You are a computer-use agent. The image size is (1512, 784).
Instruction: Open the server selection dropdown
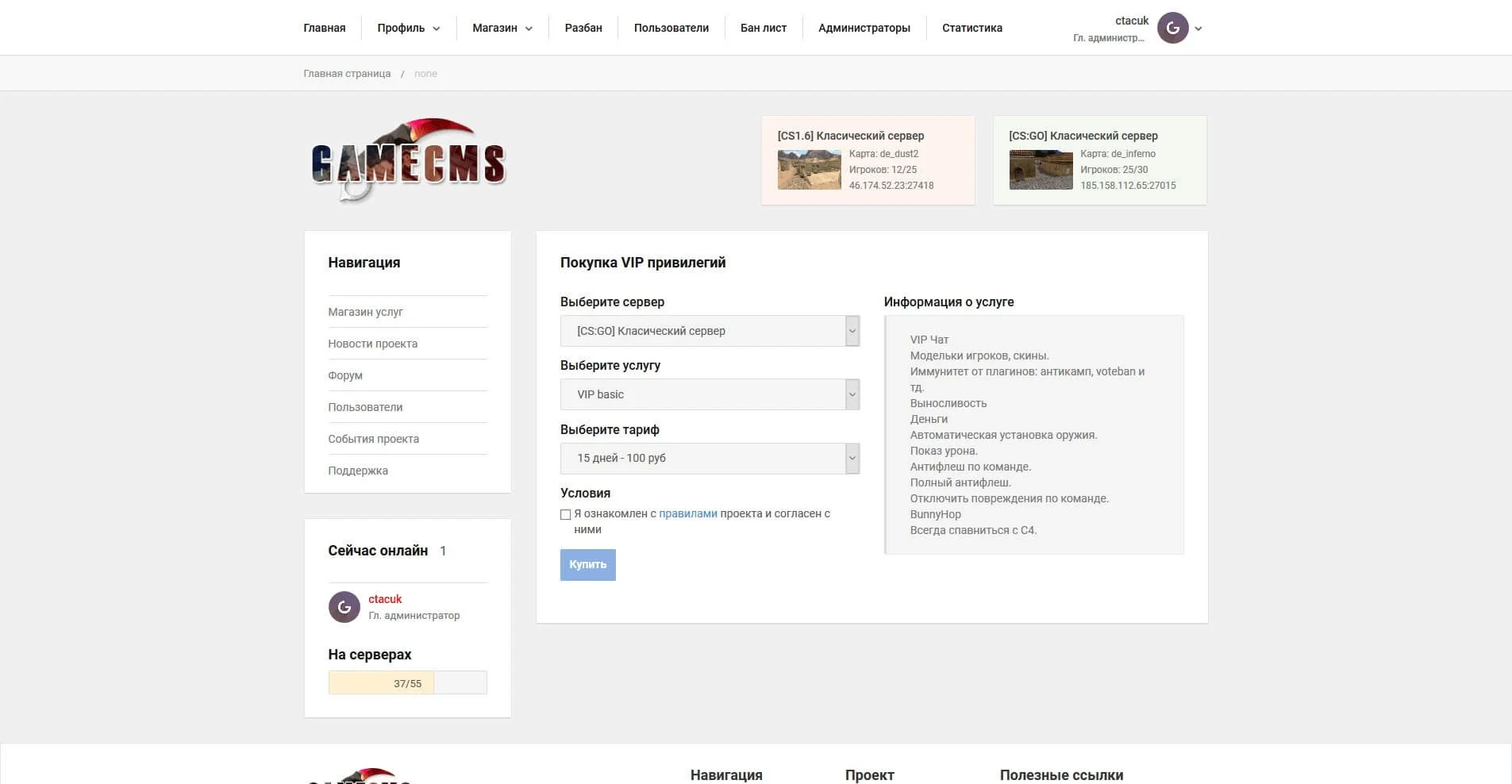click(710, 331)
